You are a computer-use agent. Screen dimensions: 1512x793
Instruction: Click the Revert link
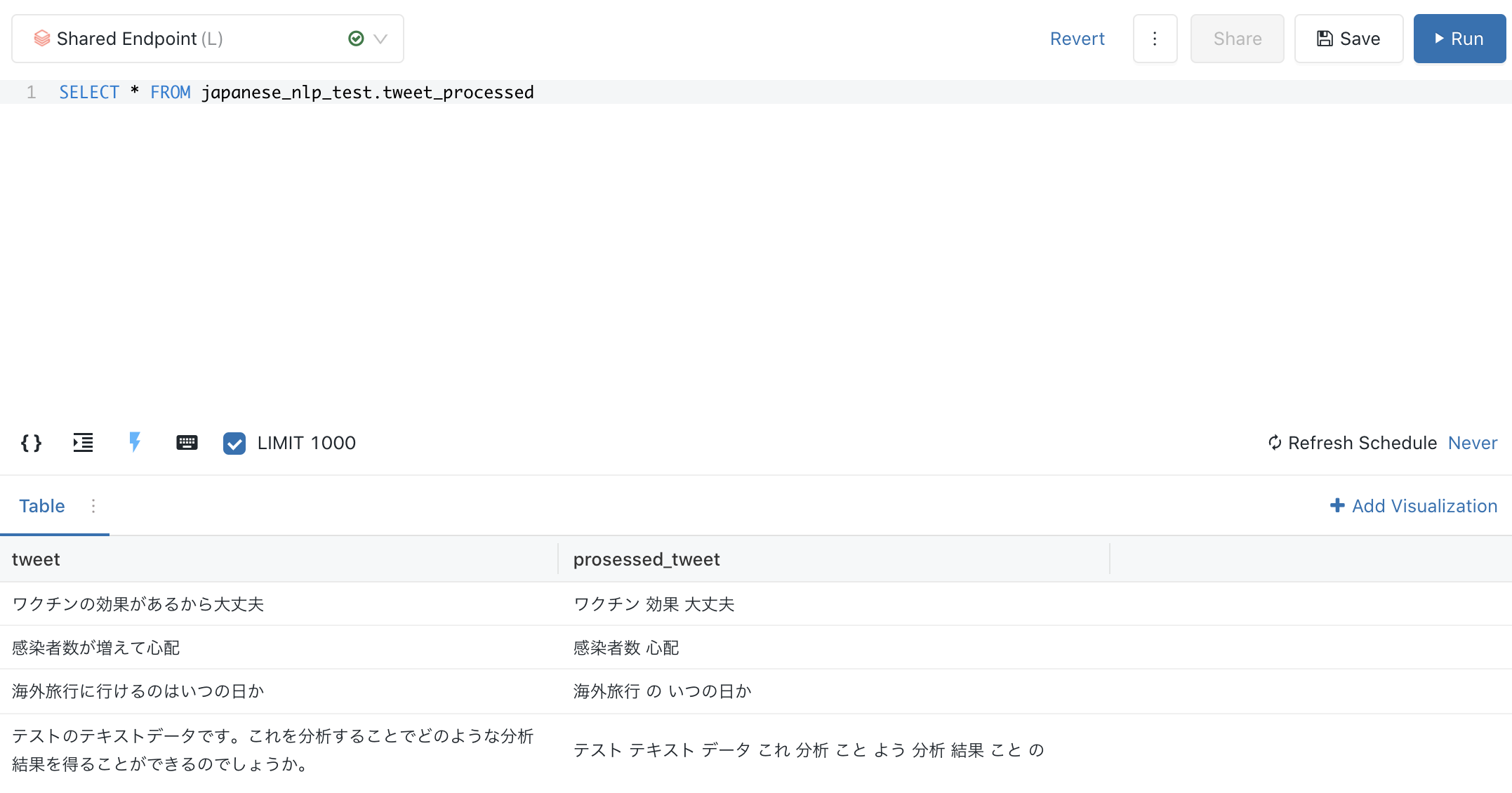(1077, 39)
